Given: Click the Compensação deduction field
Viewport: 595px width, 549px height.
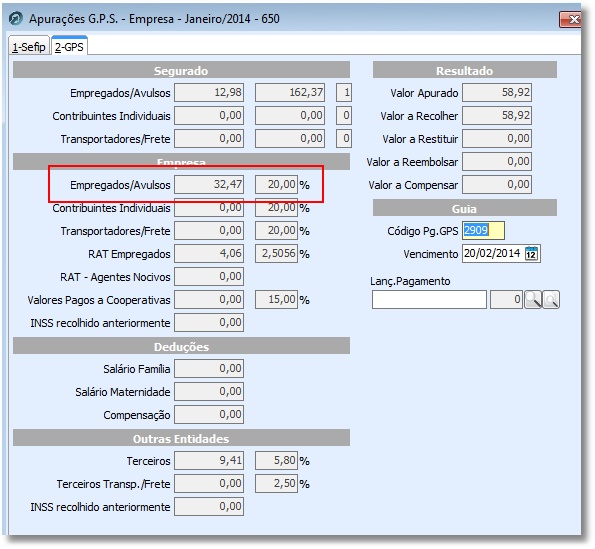Looking at the screenshot, I should tap(209, 414).
